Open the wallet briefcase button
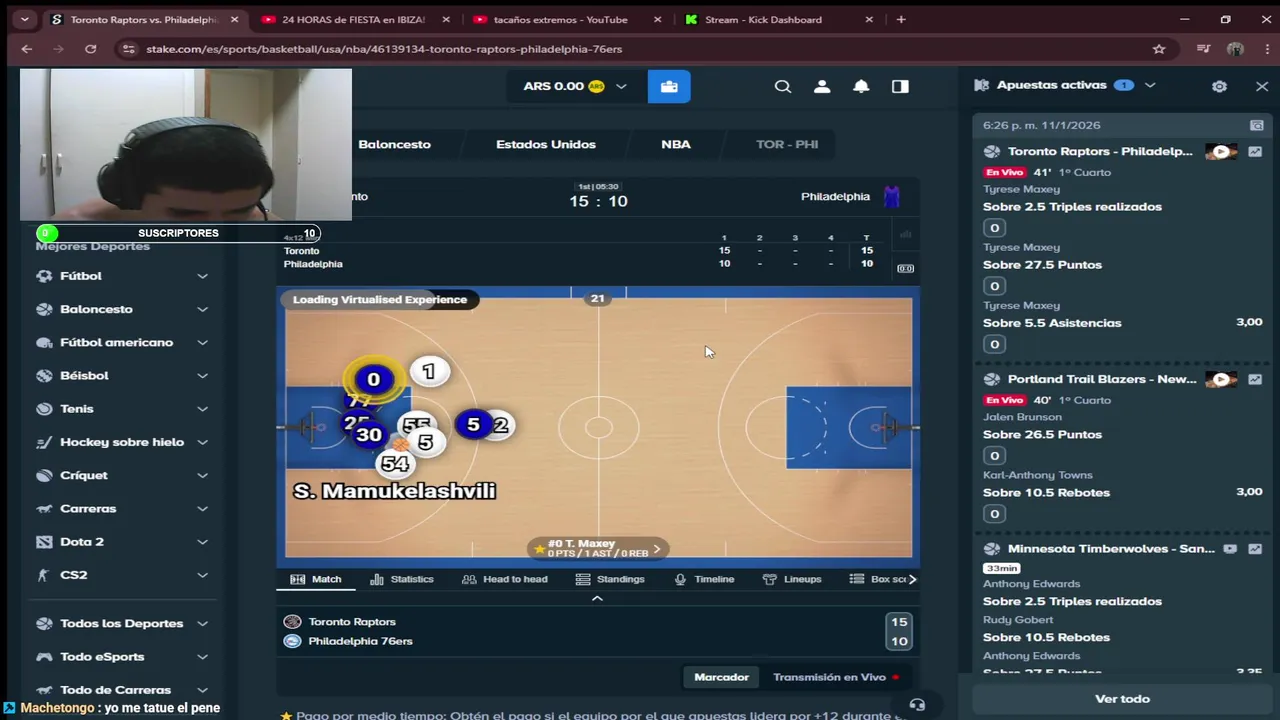 pyautogui.click(x=669, y=86)
